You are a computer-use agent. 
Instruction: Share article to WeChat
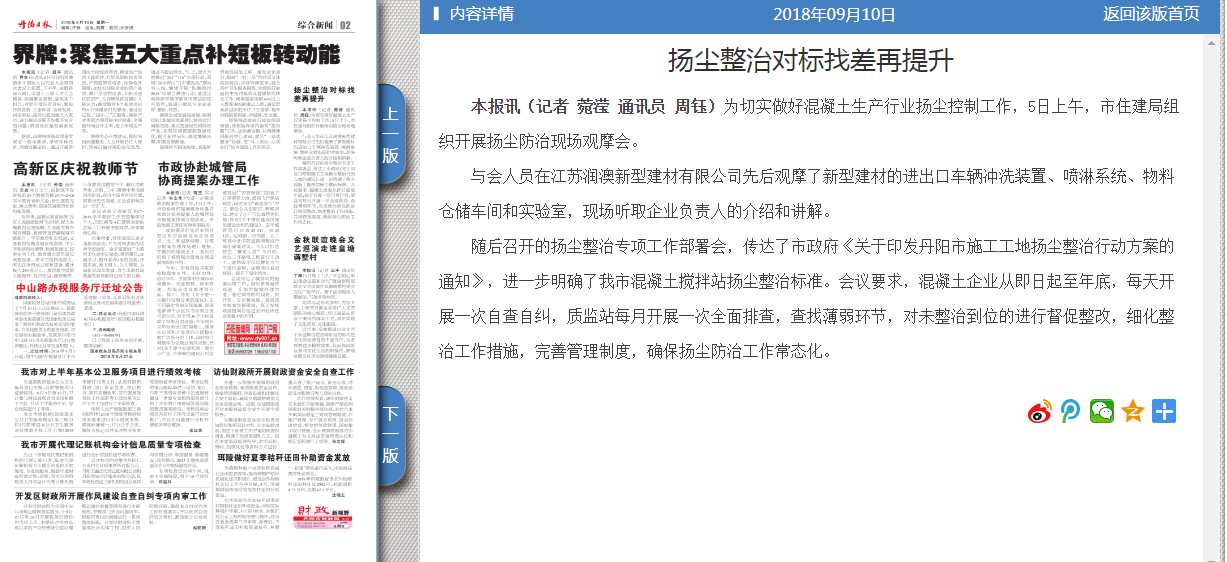(x=1101, y=411)
